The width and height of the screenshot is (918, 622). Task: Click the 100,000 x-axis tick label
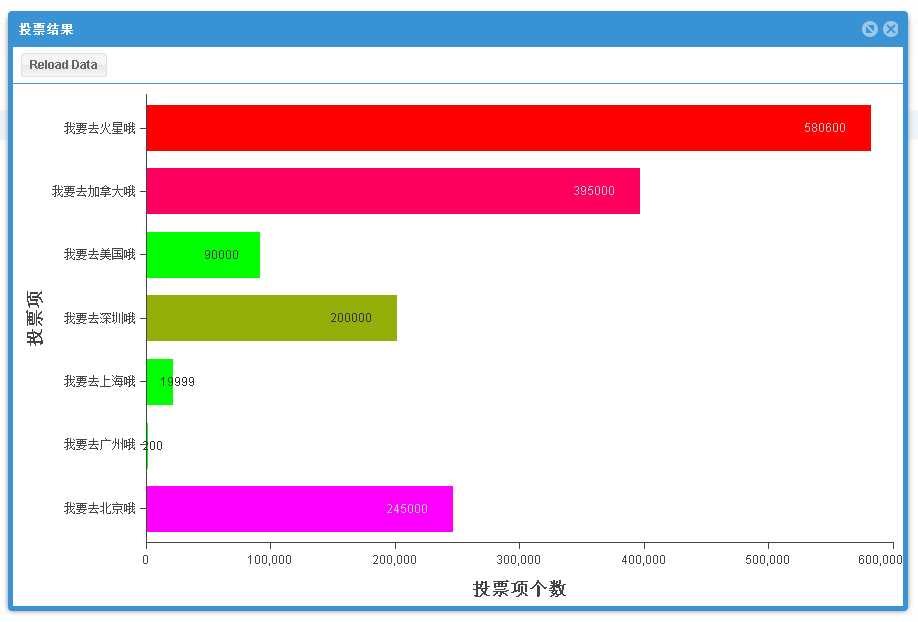click(269, 560)
